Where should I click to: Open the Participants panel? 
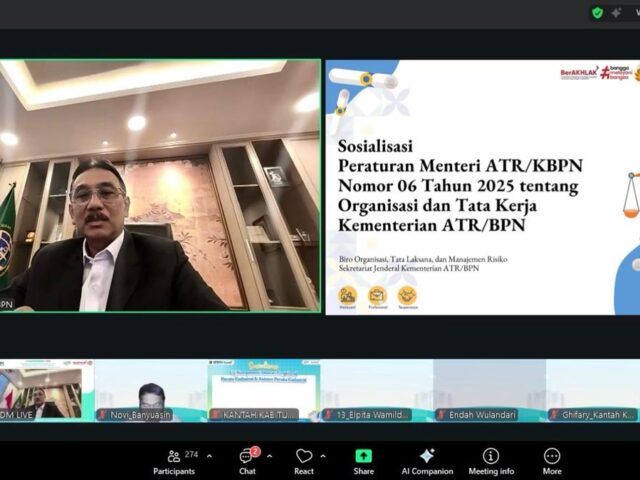point(174,460)
